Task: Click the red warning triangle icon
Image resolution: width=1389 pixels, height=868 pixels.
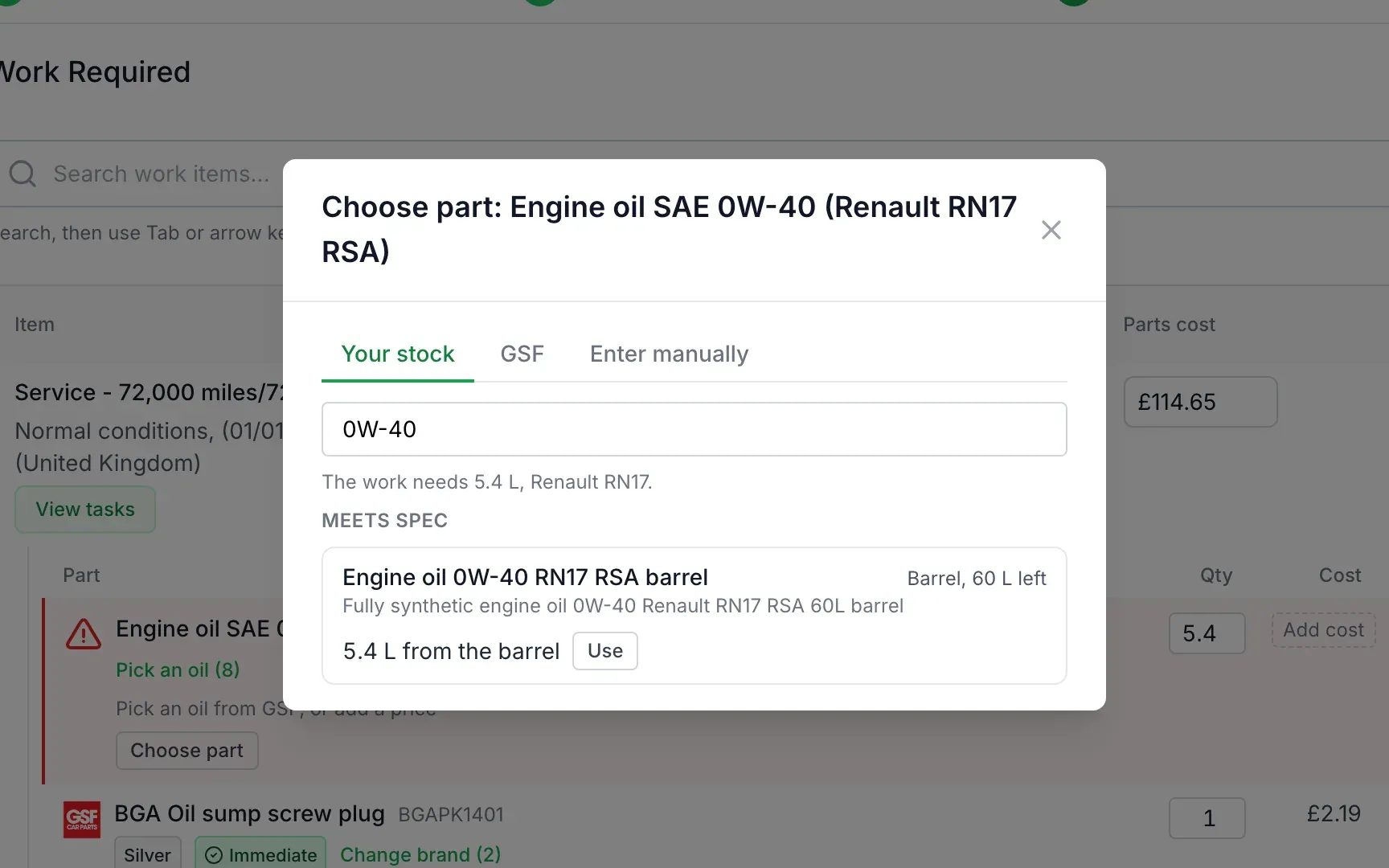Action: 84,634
